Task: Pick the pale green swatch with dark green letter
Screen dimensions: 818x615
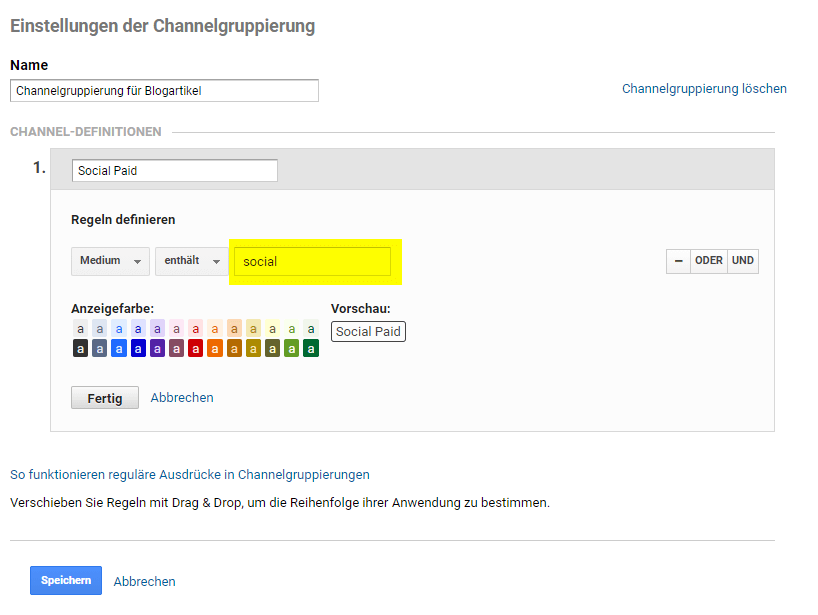Action: (311, 329)
